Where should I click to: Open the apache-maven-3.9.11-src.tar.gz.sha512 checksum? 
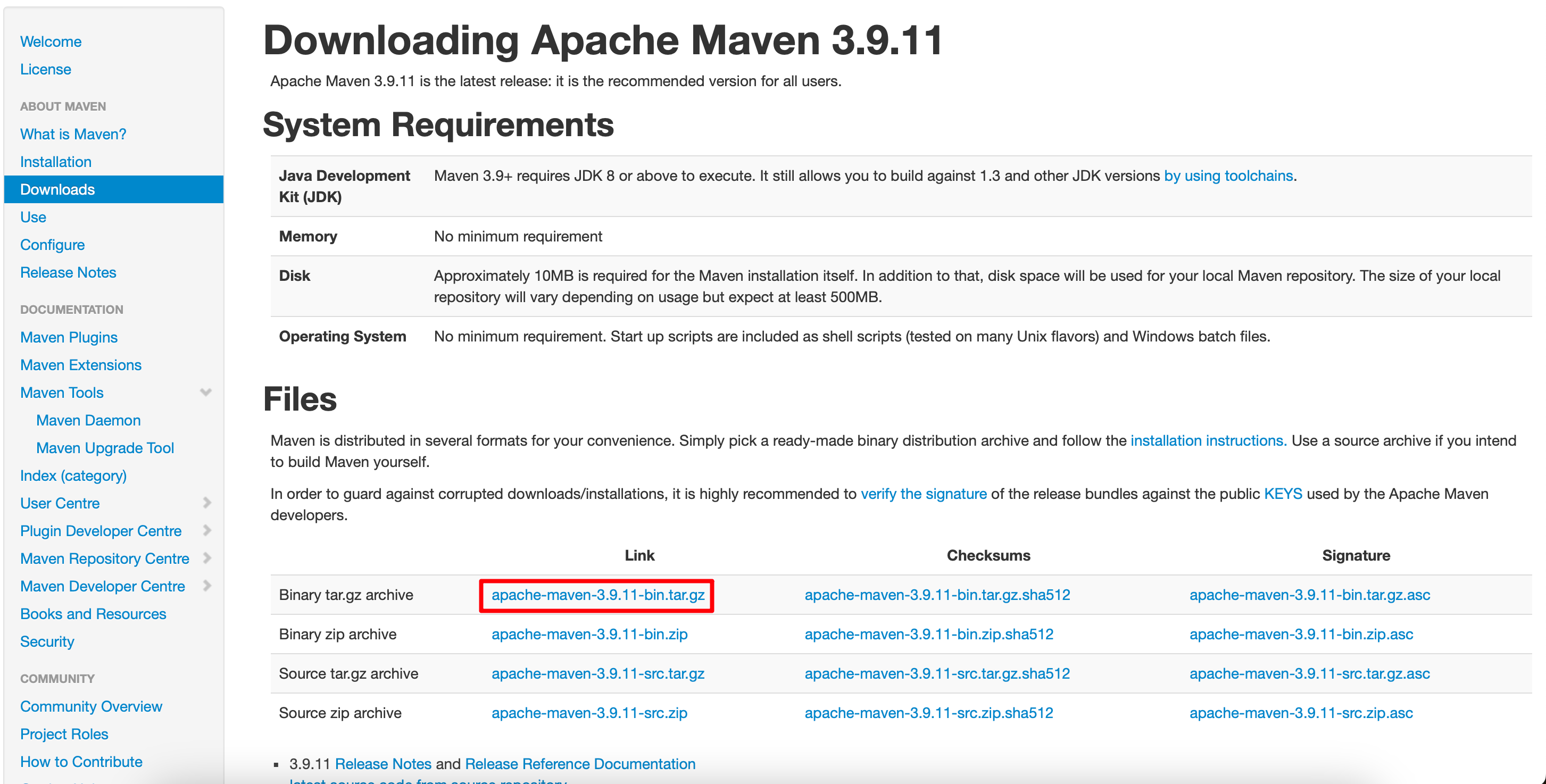(937, 673)
